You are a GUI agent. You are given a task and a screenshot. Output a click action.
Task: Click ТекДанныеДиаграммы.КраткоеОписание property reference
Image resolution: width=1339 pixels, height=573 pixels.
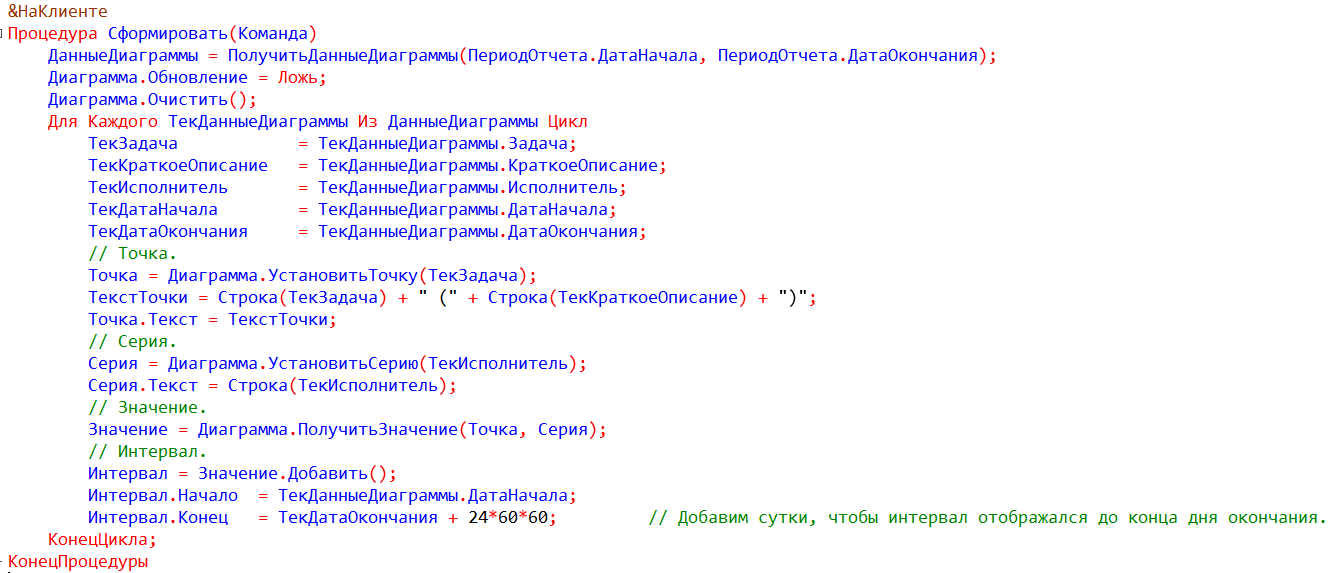(x=490, y=165)
